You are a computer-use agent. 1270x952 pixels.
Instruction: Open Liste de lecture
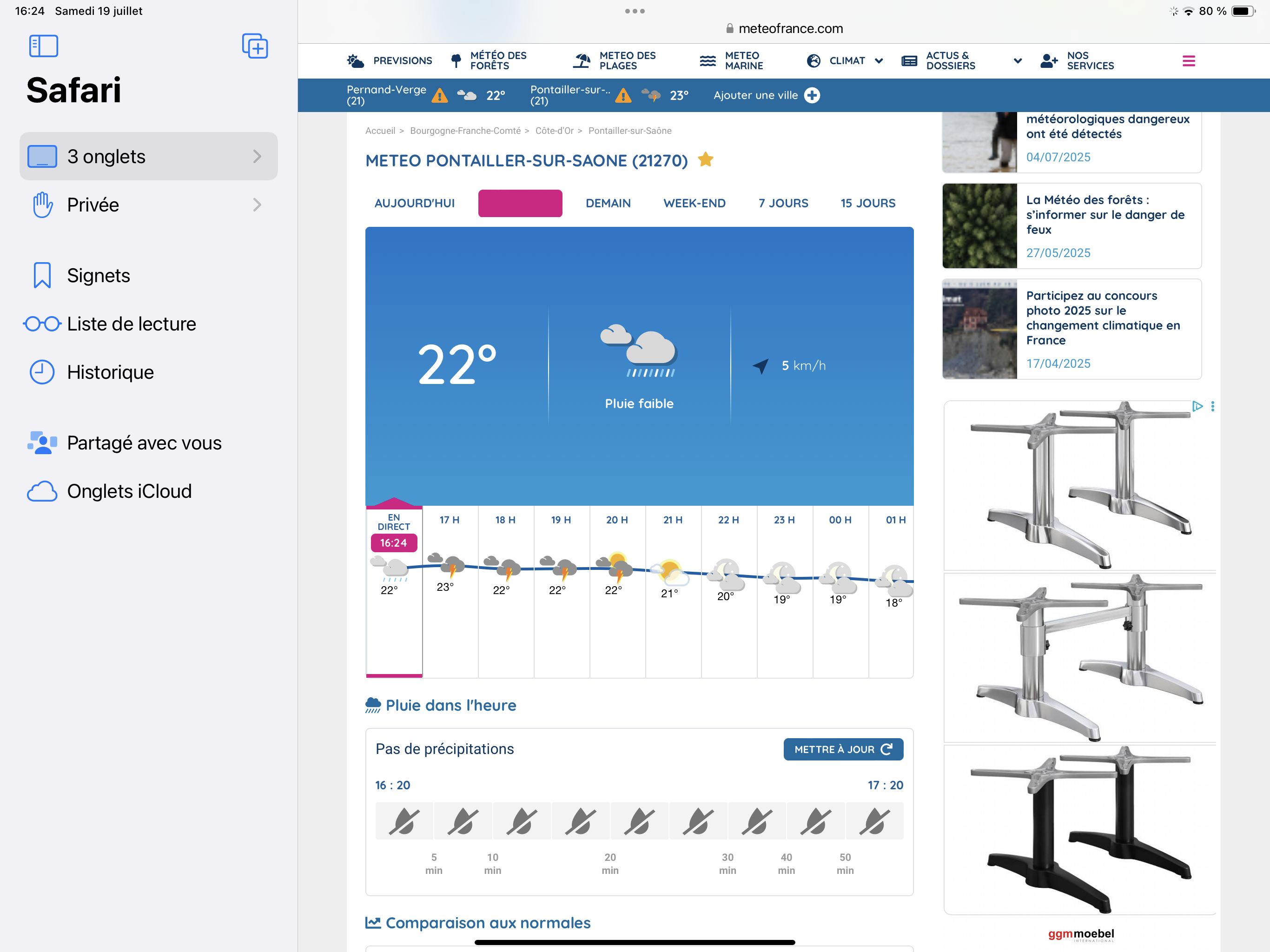tap(149, 324)
